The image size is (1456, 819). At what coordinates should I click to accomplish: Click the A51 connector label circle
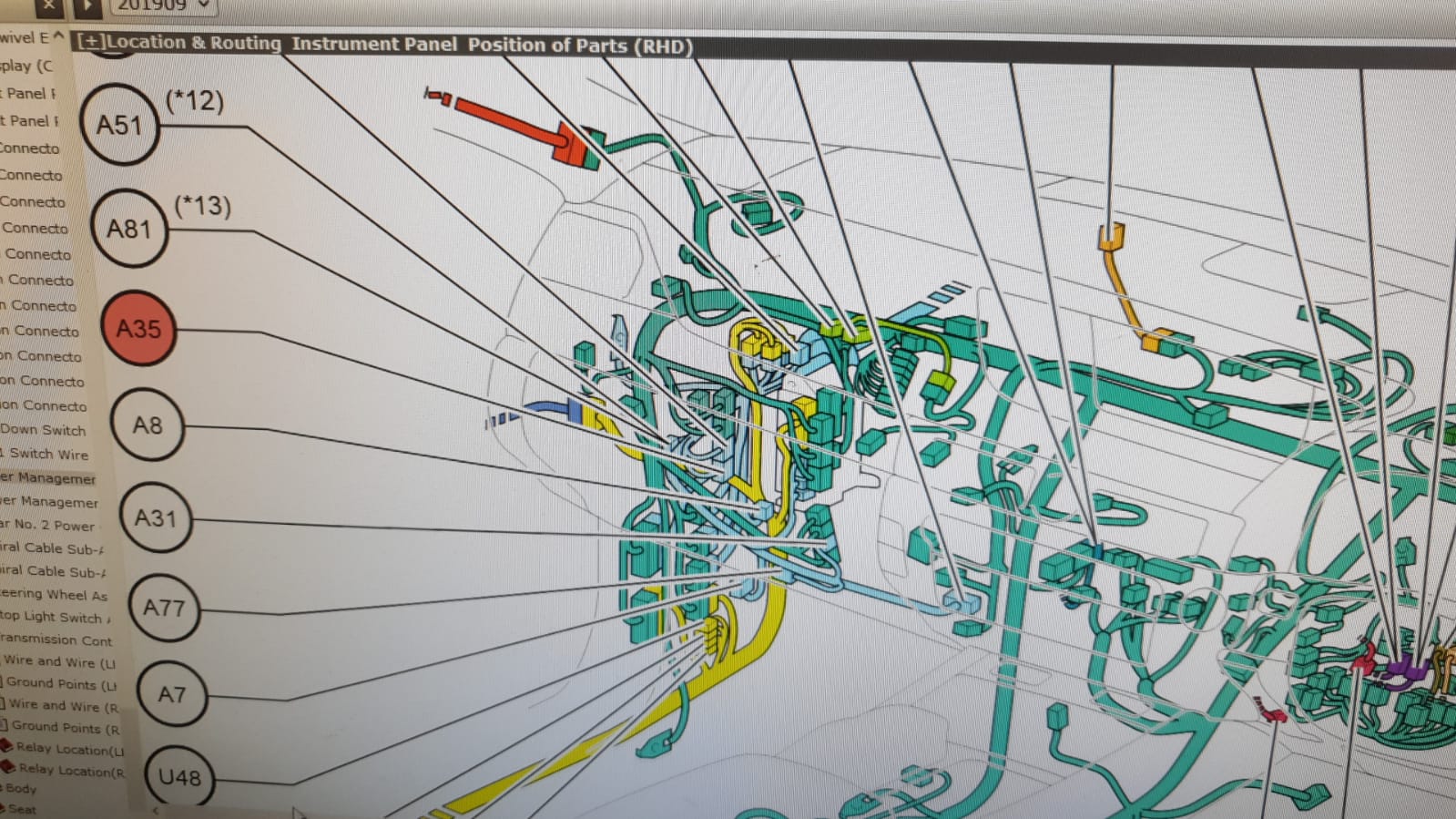click(x=119, y=125)
